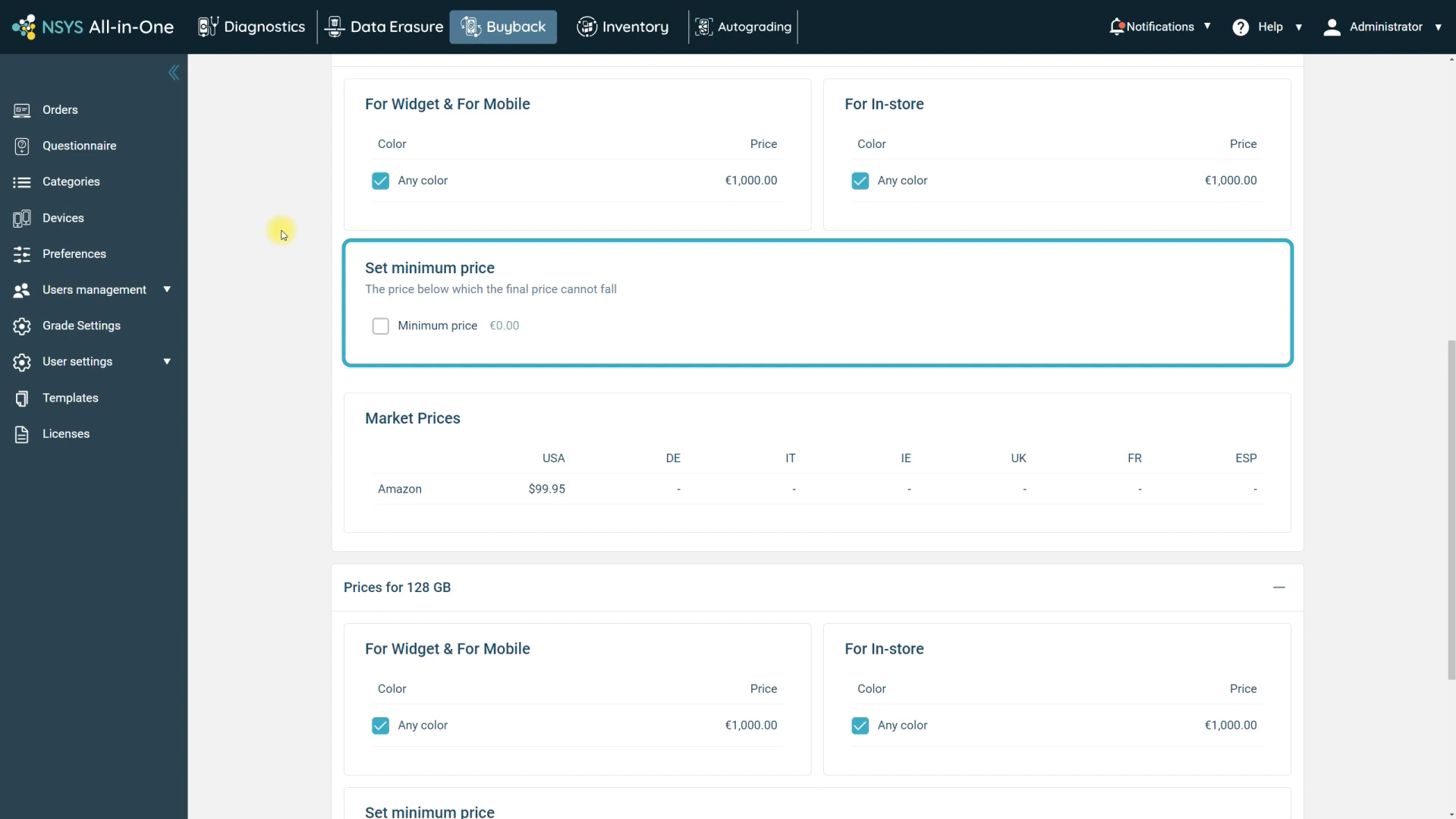Screen dimensions: 1456x819
Task: Click the Templates sidebar icon
Action: (22, 398)
